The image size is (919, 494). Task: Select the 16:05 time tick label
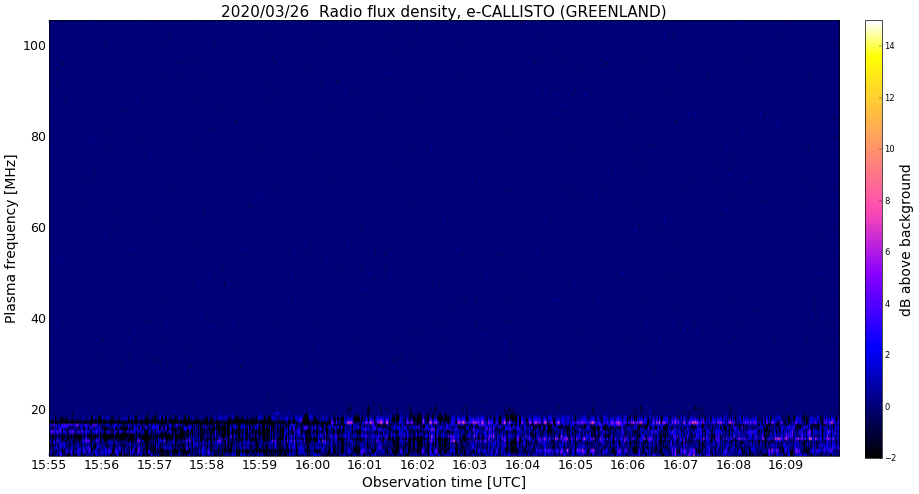click(x=576, y=465)
